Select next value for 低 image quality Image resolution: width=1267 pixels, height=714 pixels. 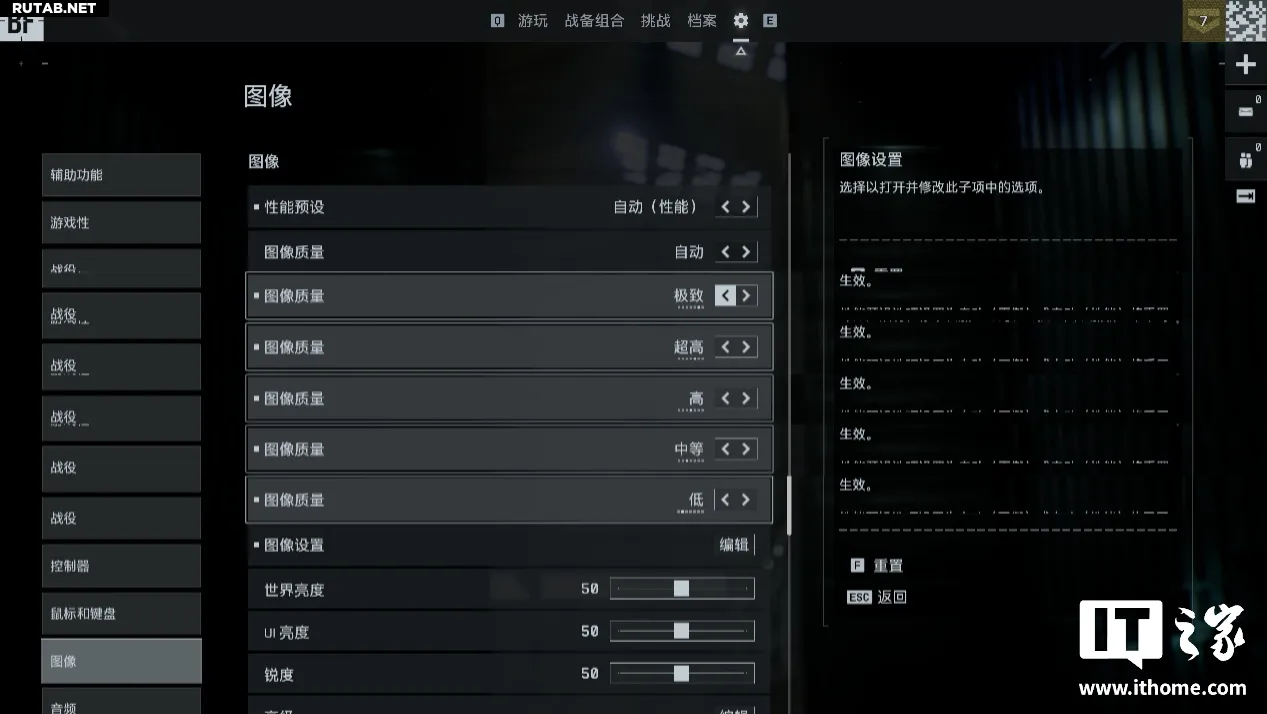point(746,500)
